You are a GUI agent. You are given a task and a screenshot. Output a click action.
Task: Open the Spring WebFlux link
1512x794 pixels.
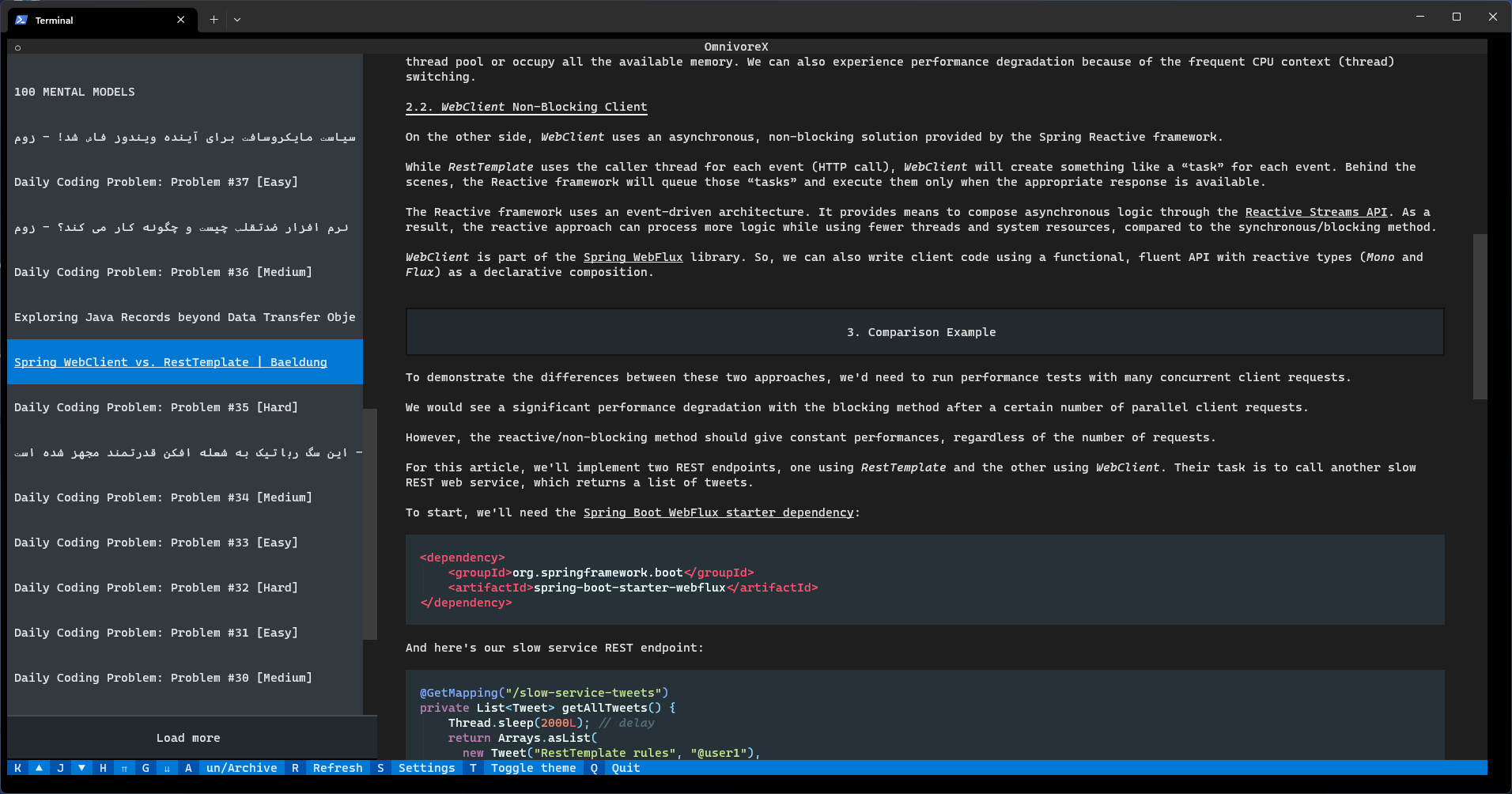pyautogui.click(x=632, y=256)
